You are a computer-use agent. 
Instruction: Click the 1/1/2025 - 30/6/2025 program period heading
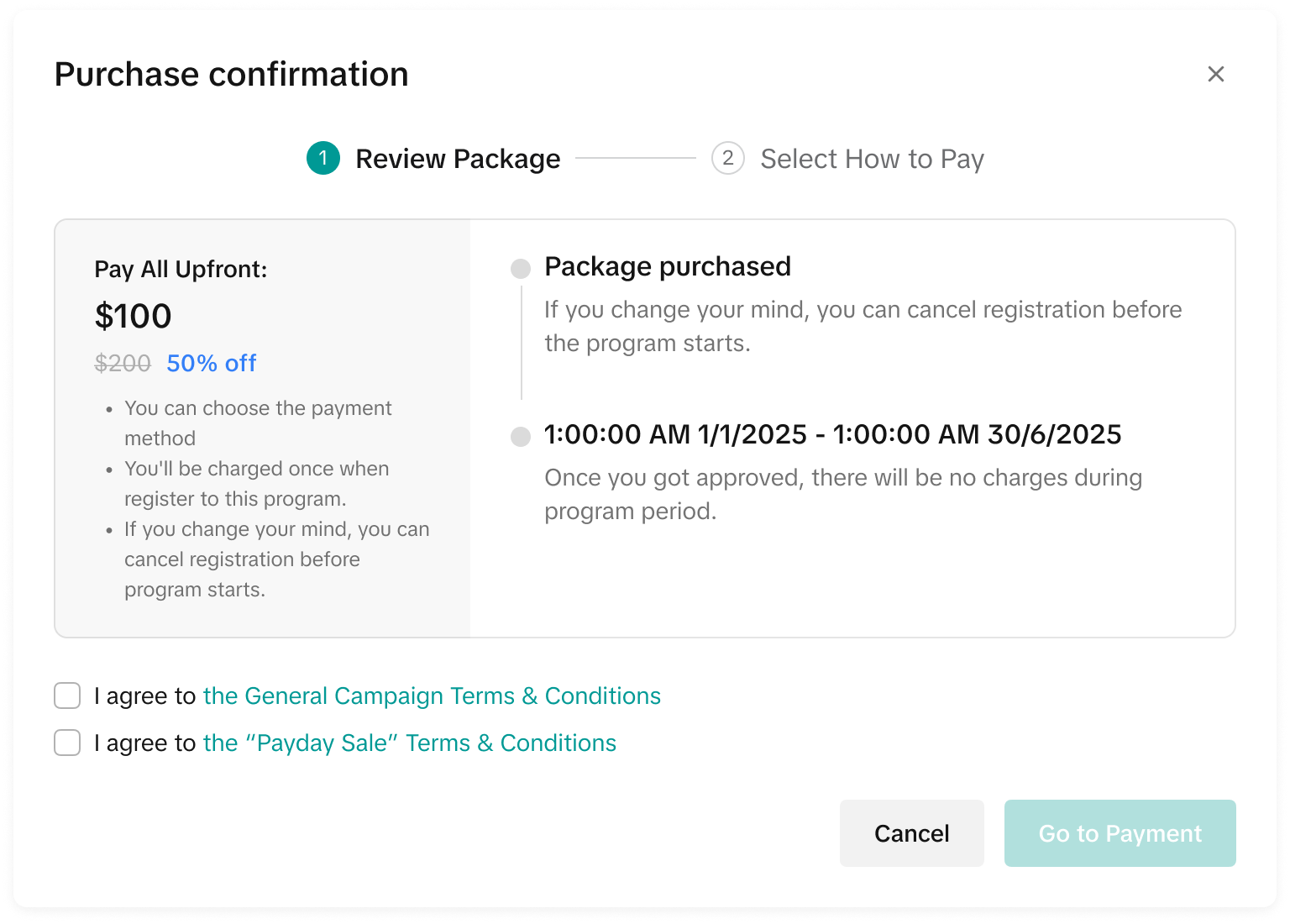[832, 434]
